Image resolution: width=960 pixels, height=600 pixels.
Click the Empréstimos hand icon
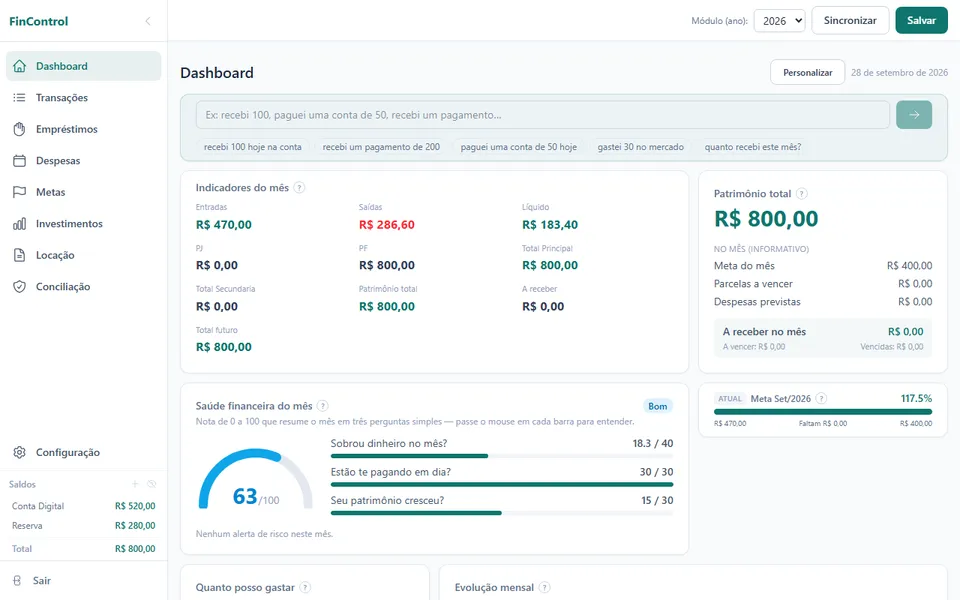pos(20,129)
